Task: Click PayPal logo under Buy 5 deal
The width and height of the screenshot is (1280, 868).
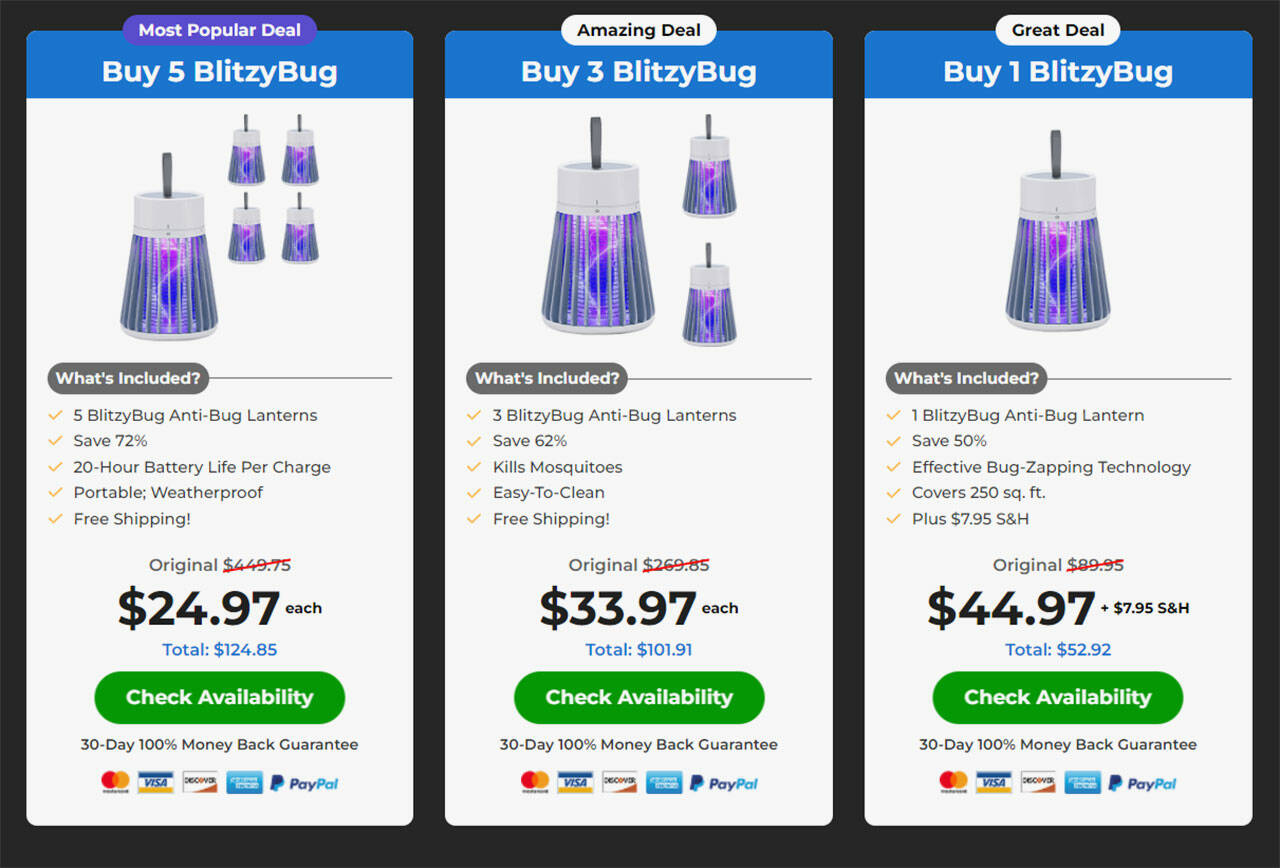Action: pos(304,784)
